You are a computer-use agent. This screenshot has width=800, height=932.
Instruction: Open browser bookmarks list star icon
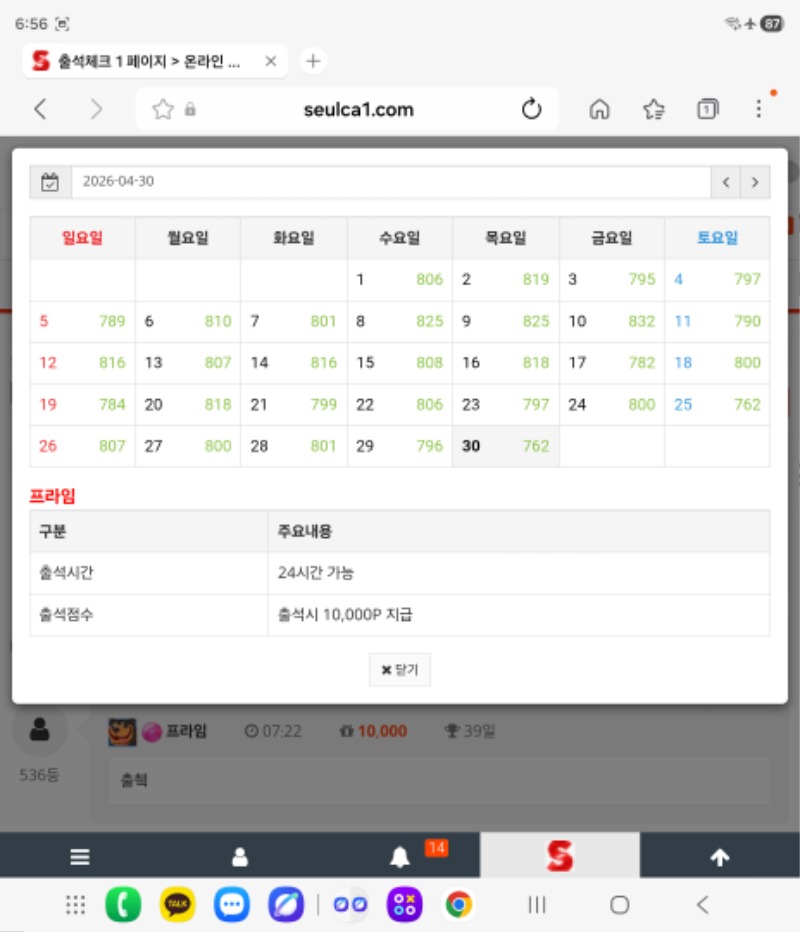(654, 110)
